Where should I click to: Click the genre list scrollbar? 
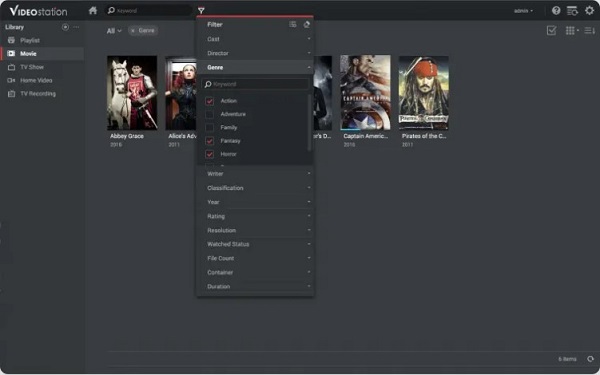309,122
